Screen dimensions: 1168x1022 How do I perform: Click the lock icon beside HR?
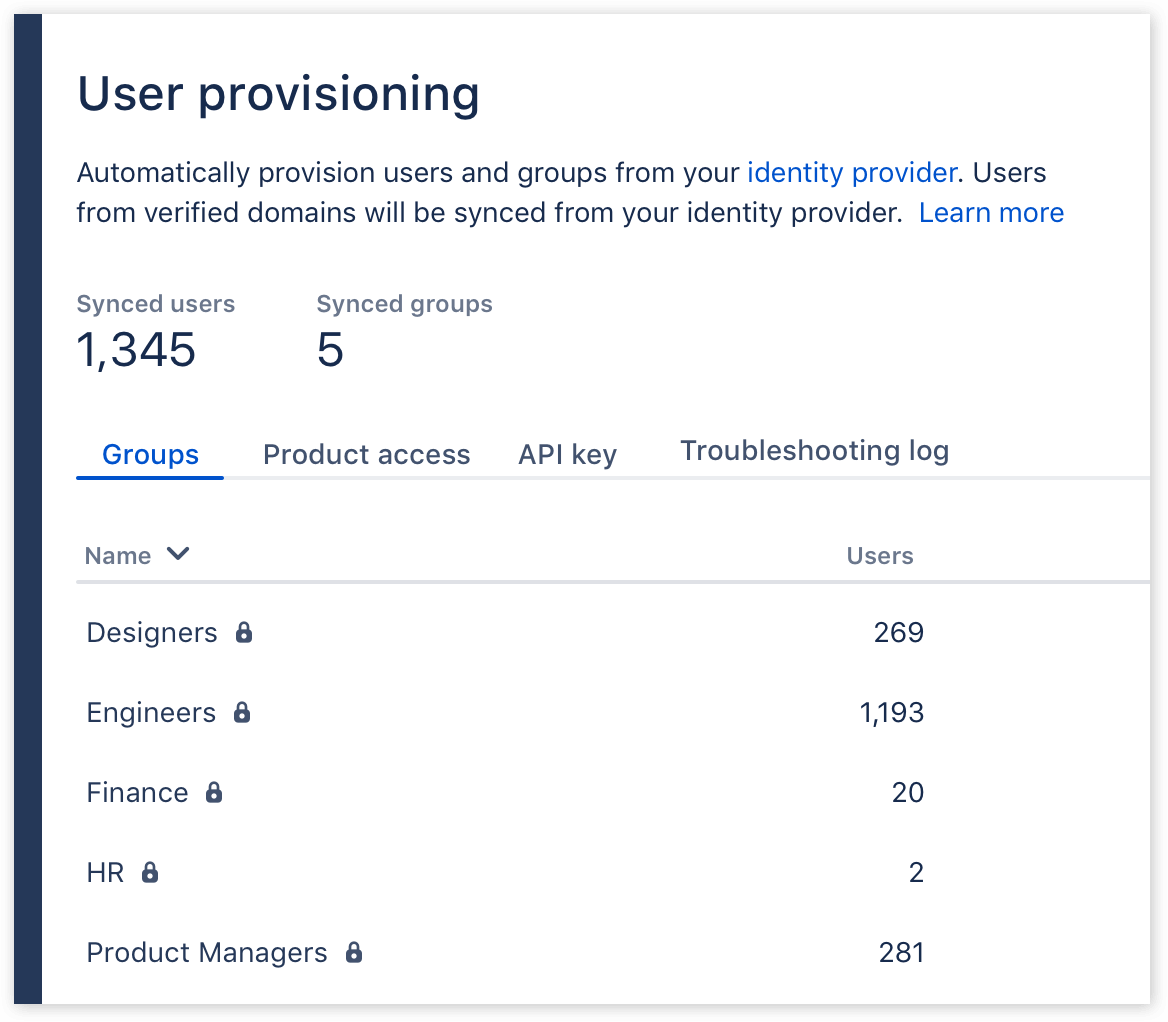click(150, 872)
